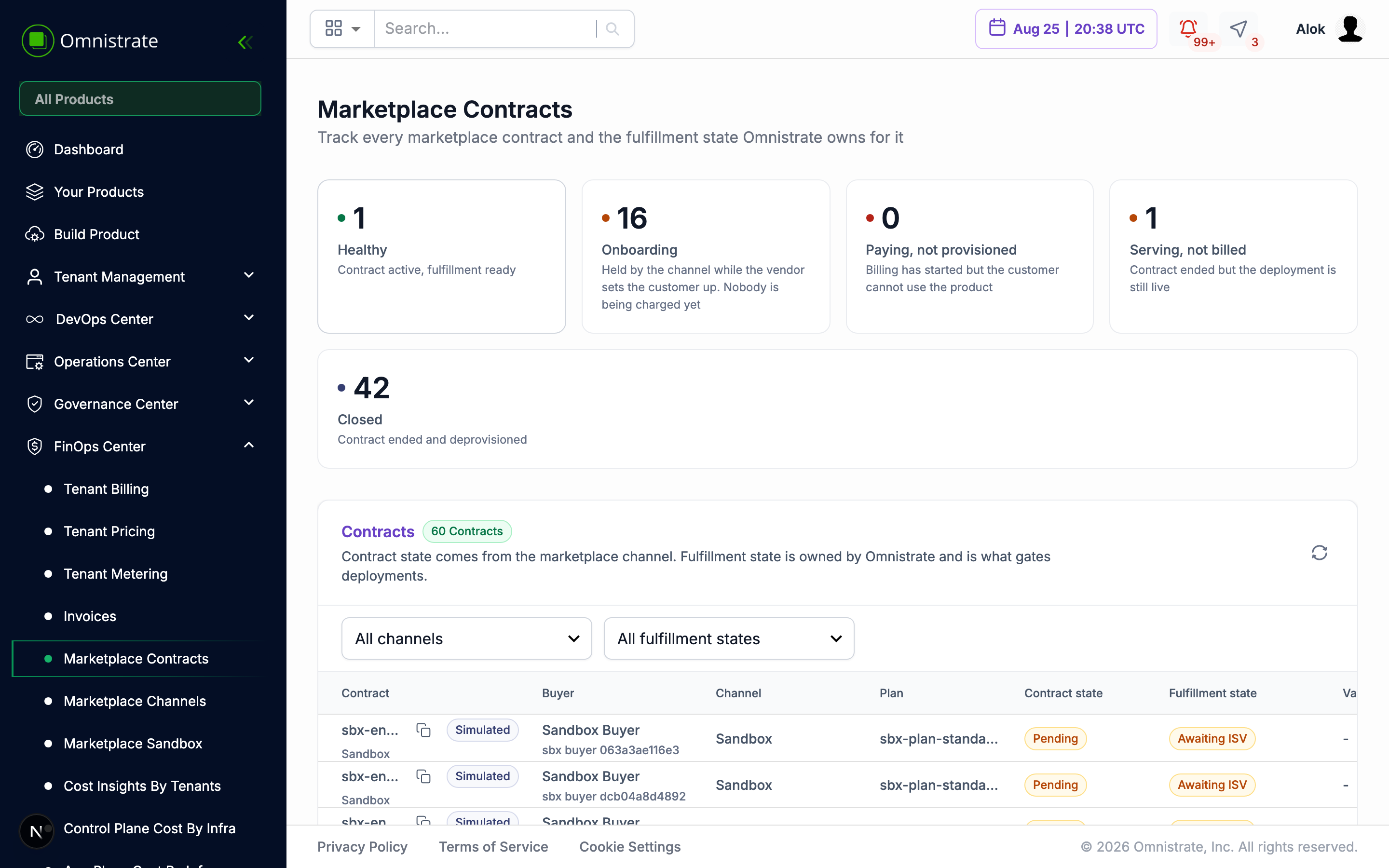The height and width of the screenshot is (868, 1389).
Task: Click the Channel column header
Action: 738,693
